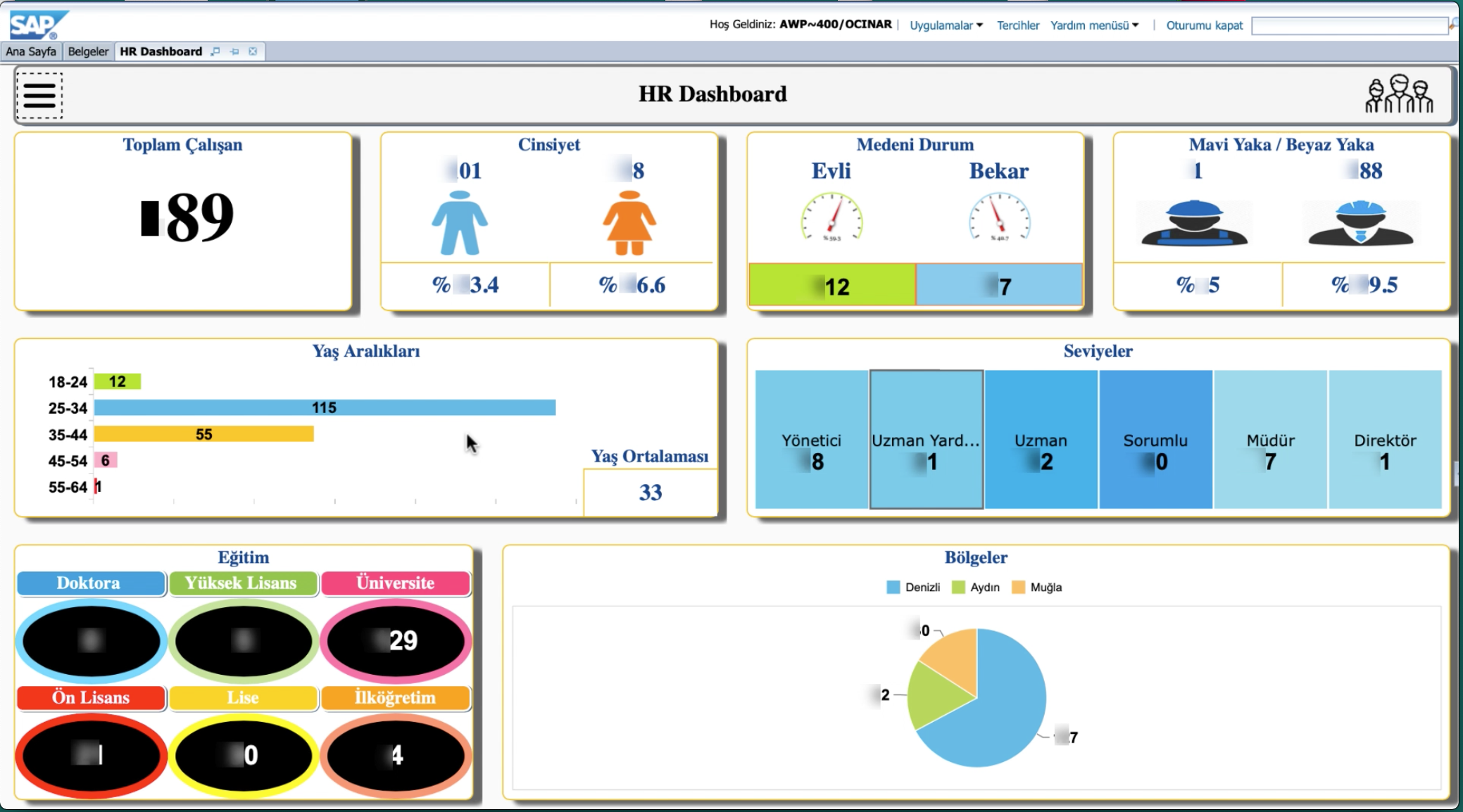Switch to the Ana Sayfa tab

click(x=31, y=51)
